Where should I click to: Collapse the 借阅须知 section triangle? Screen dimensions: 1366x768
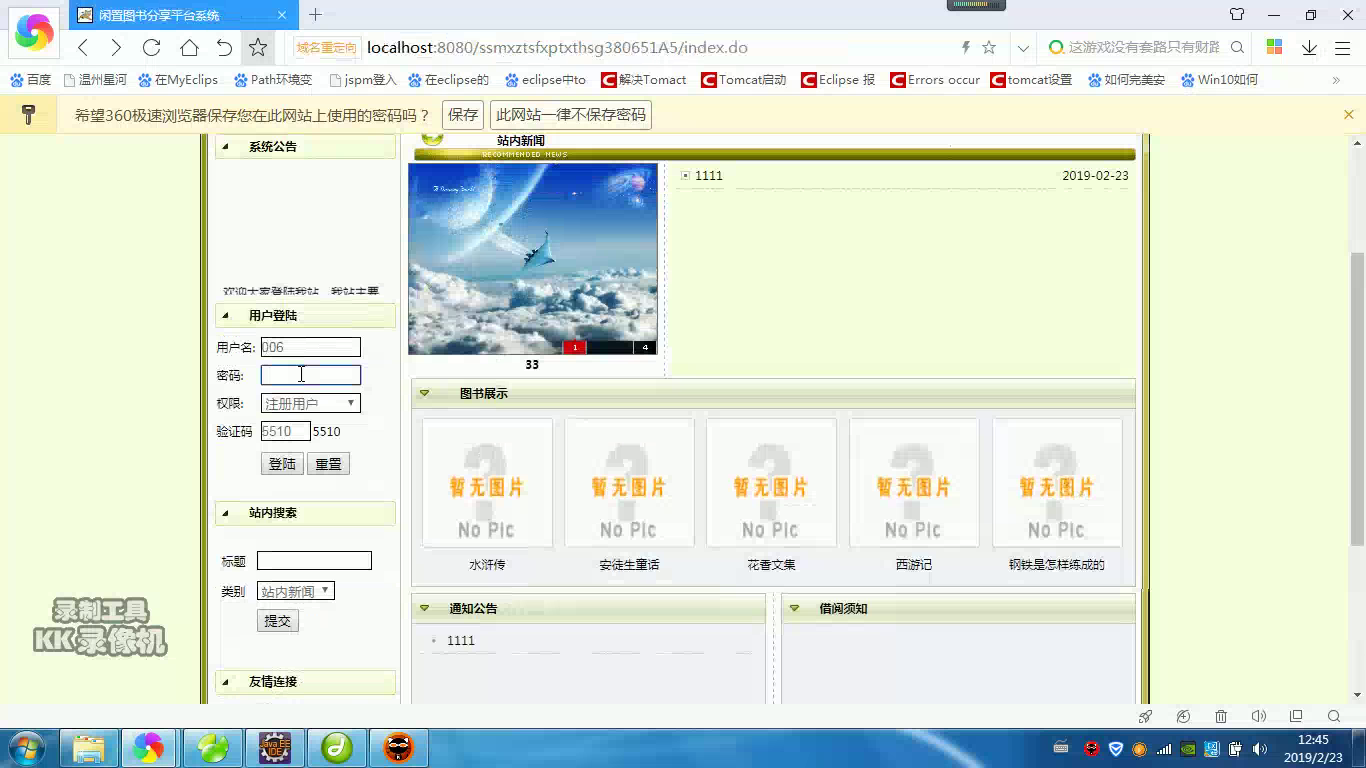[x=793, y=608]
